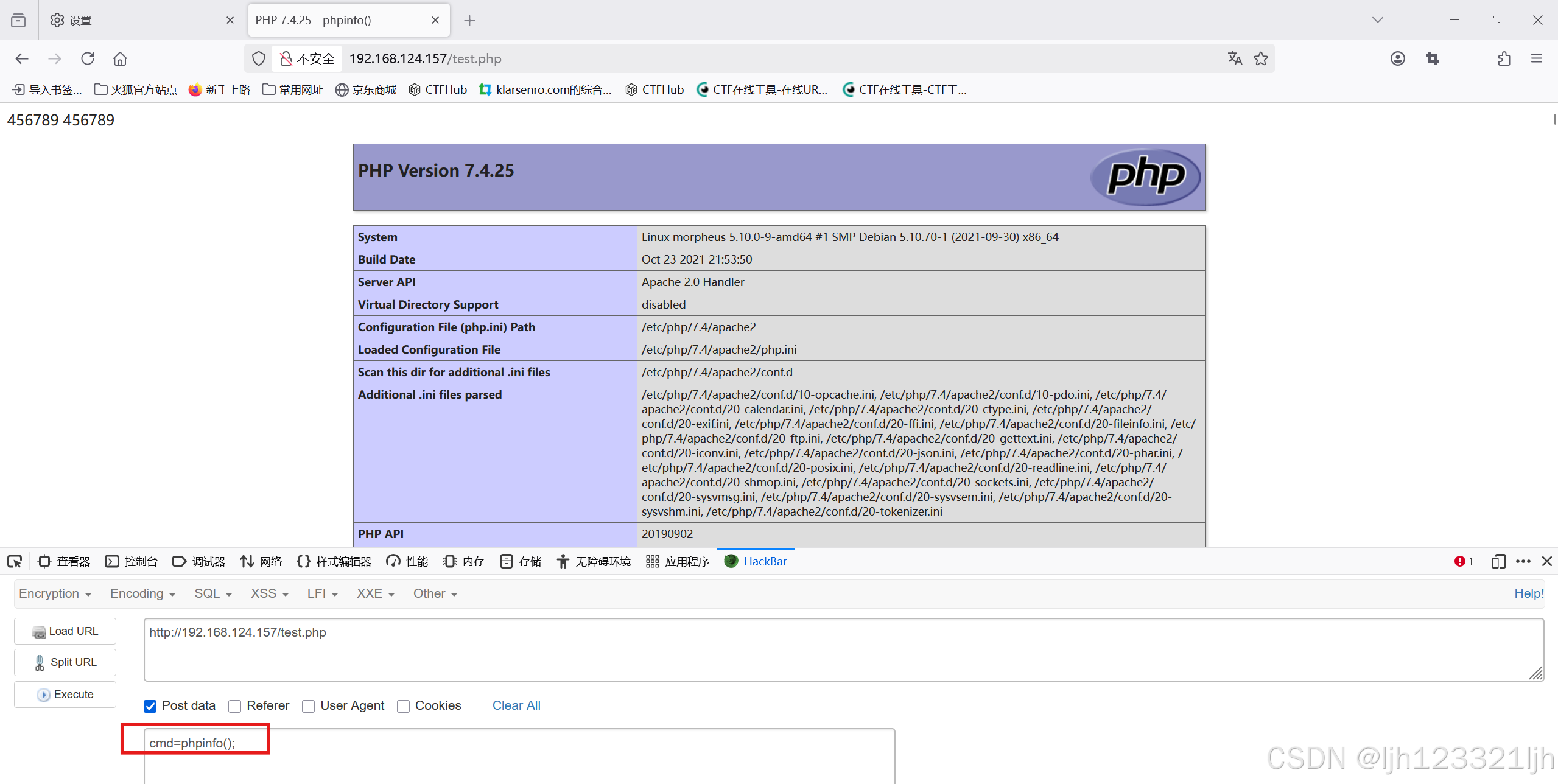1558x784 pixels.
Task: Expand the Encryption dropdown
Action: coord(55,593)
